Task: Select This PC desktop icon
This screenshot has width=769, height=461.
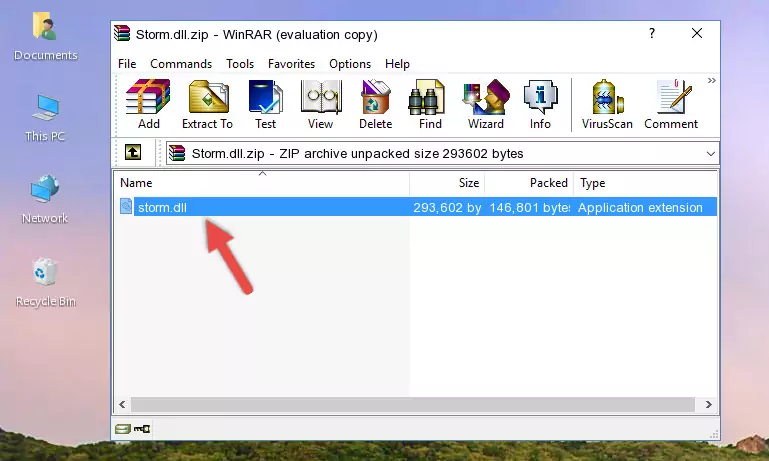Action: coord(45,118)
